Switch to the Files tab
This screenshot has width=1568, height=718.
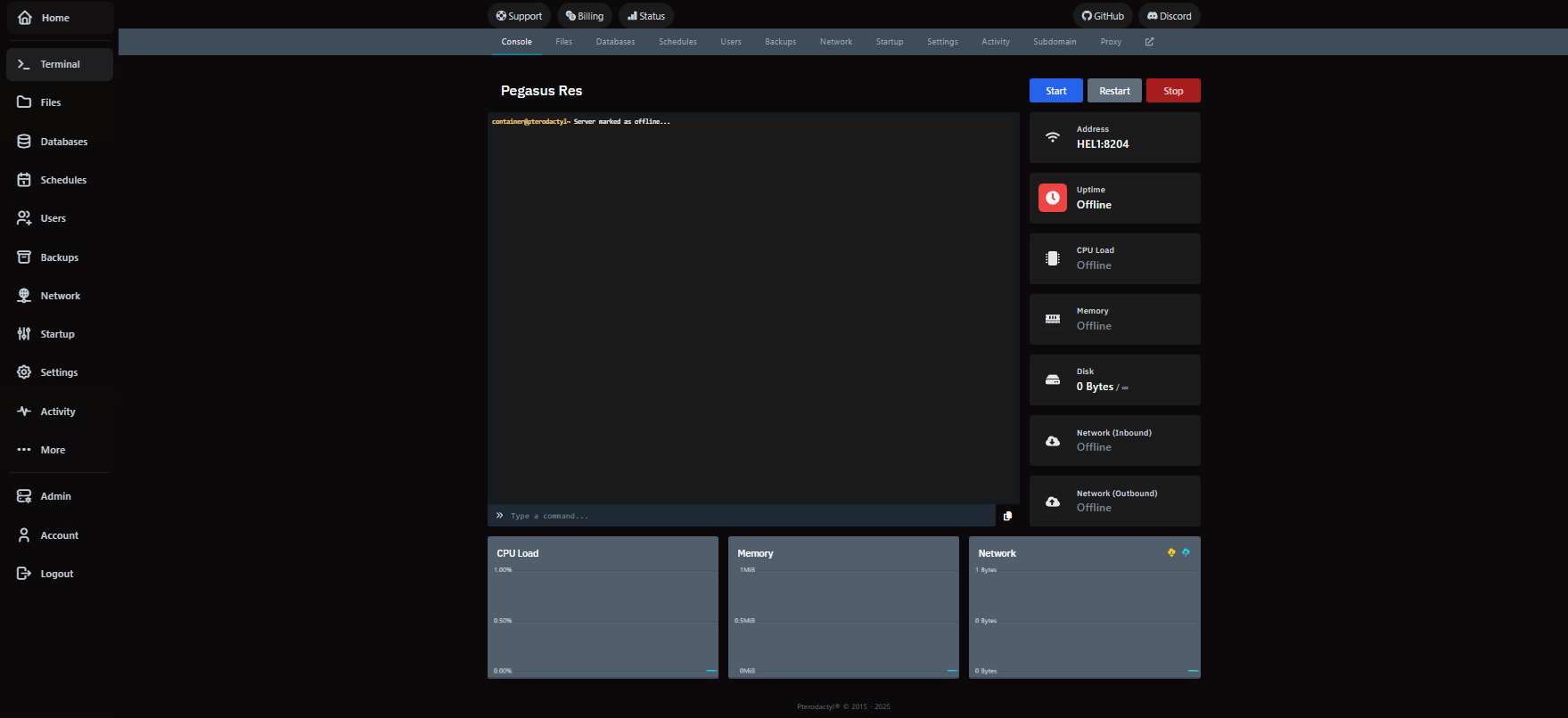[564, 42]
